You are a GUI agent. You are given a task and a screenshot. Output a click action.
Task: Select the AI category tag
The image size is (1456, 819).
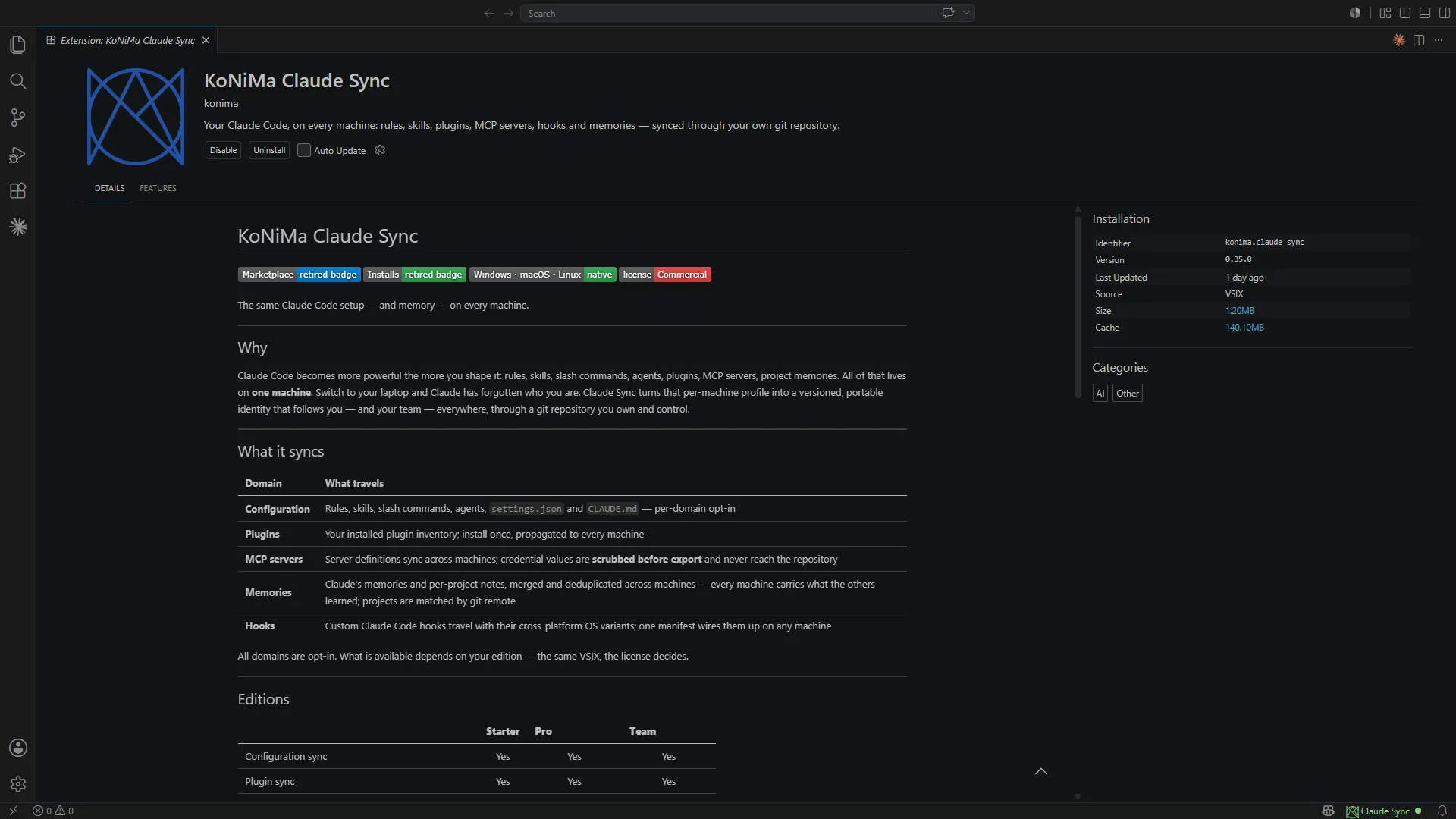(x=1100, y=393)
